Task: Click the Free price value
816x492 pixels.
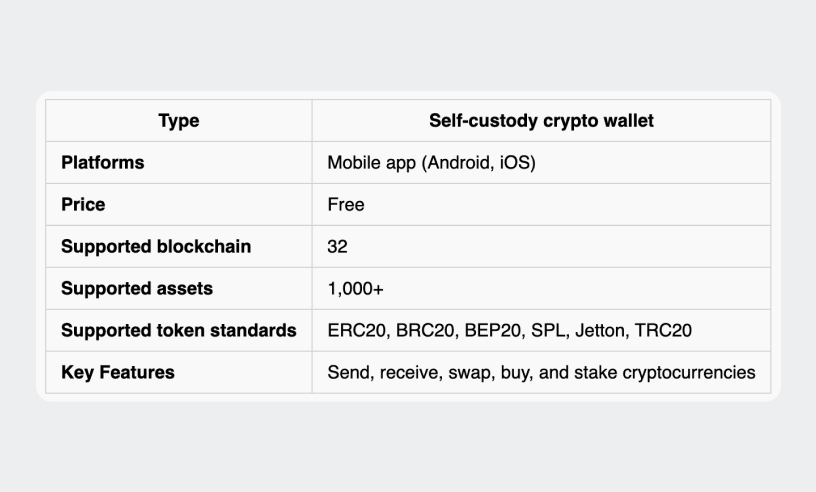Action: click(x=346, y=205)
